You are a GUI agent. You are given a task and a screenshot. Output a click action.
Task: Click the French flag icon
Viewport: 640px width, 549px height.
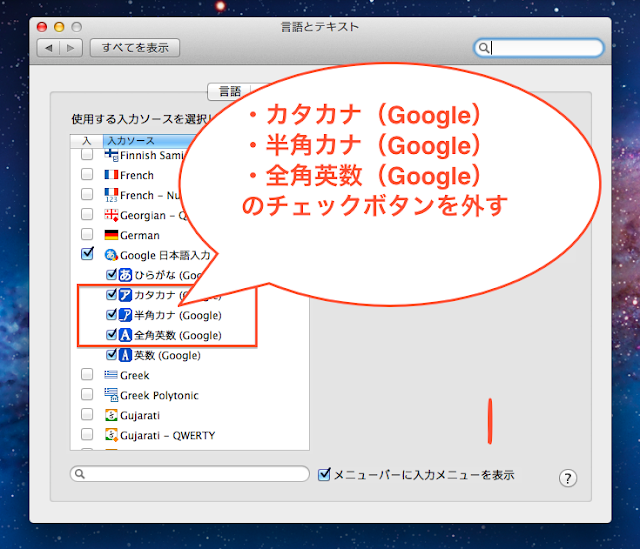111,175
